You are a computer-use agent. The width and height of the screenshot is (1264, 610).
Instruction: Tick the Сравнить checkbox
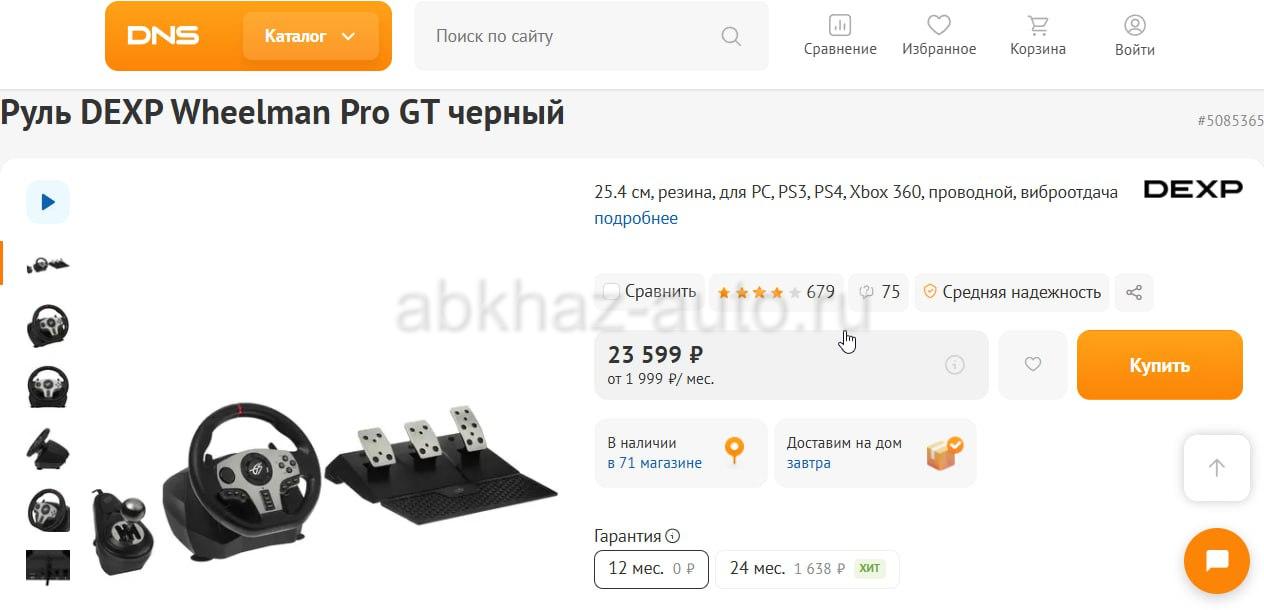pos(611,292)
